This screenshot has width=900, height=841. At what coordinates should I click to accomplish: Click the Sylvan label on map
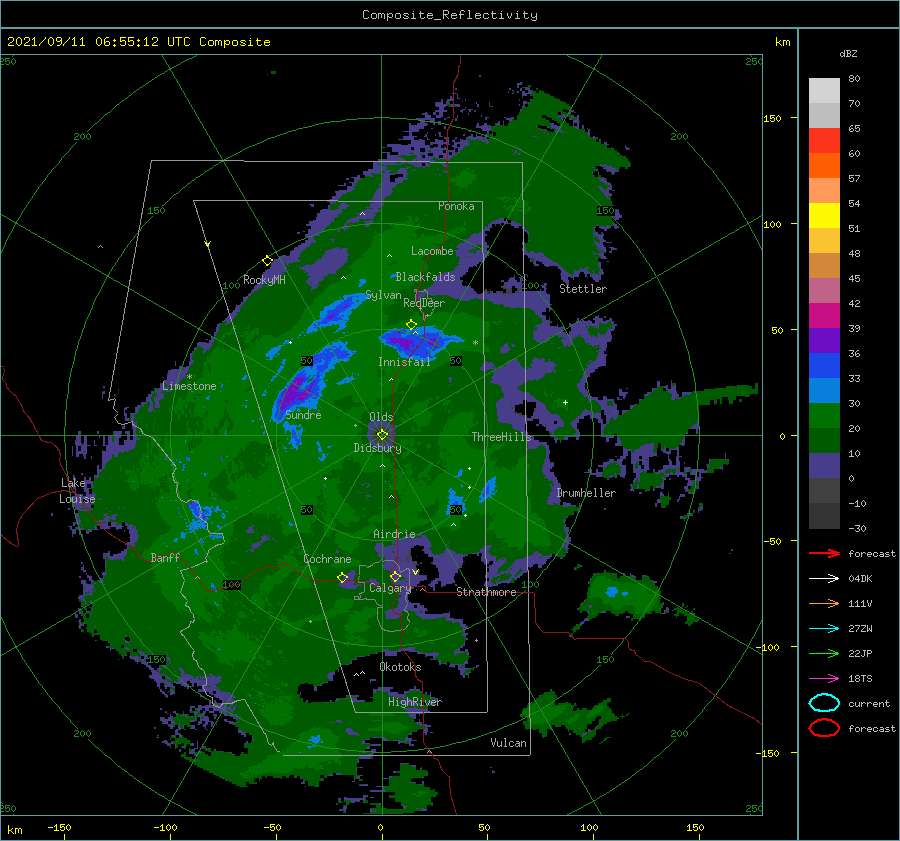click(383, 295)
